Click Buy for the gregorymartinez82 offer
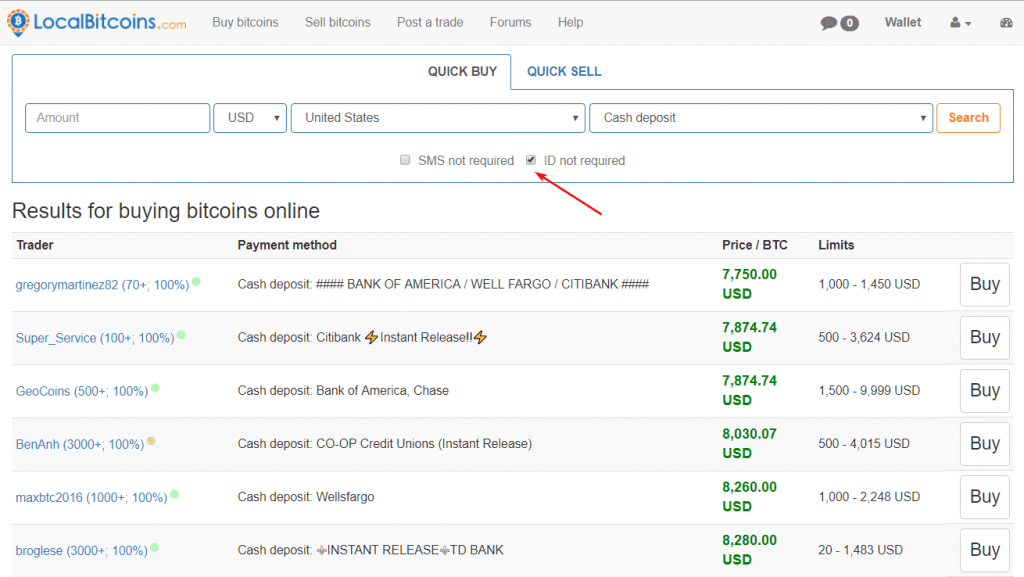The image size is (1024, 577). point(985,285)
